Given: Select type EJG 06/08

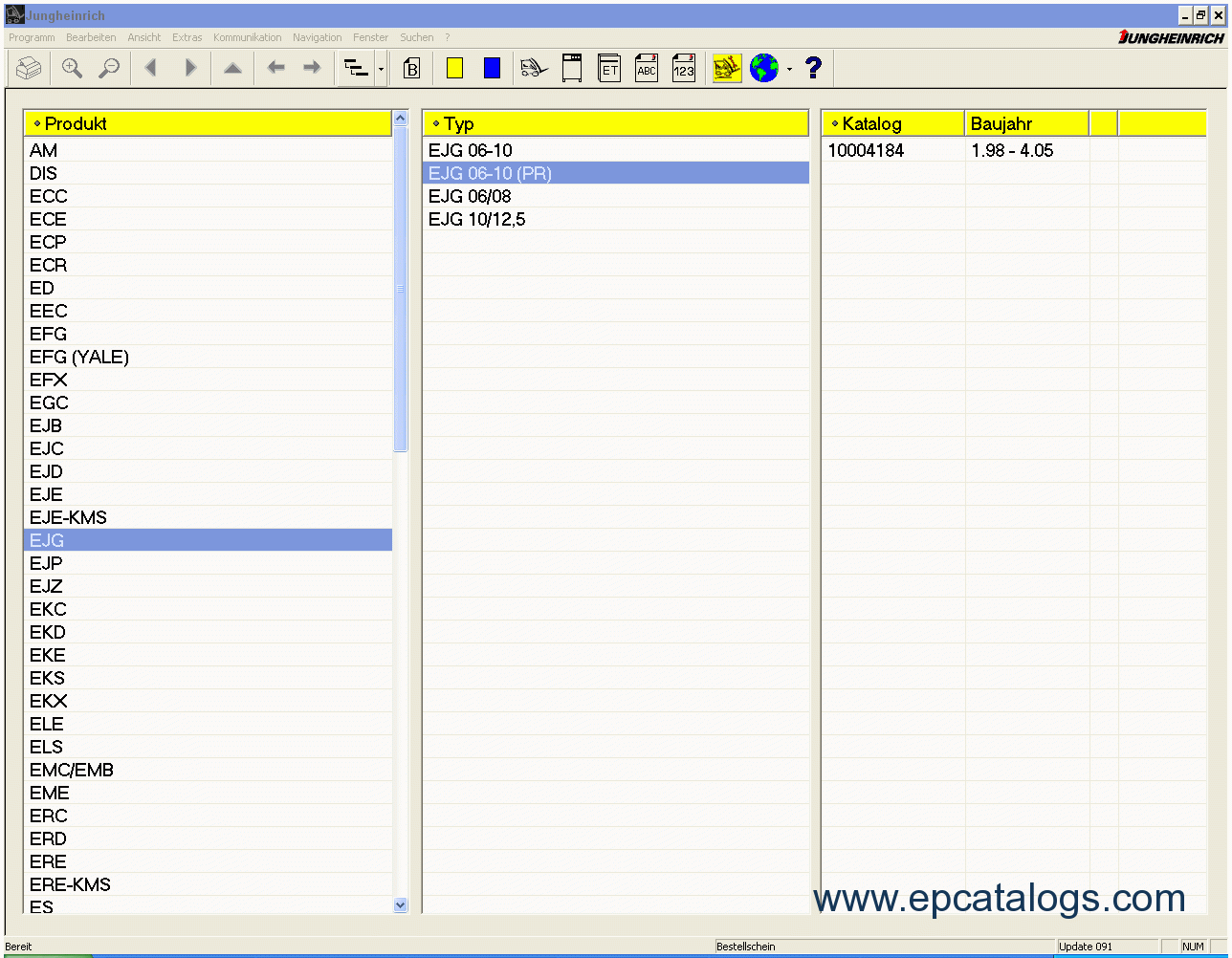Looking at the screenshot, I should coord(615,196).
